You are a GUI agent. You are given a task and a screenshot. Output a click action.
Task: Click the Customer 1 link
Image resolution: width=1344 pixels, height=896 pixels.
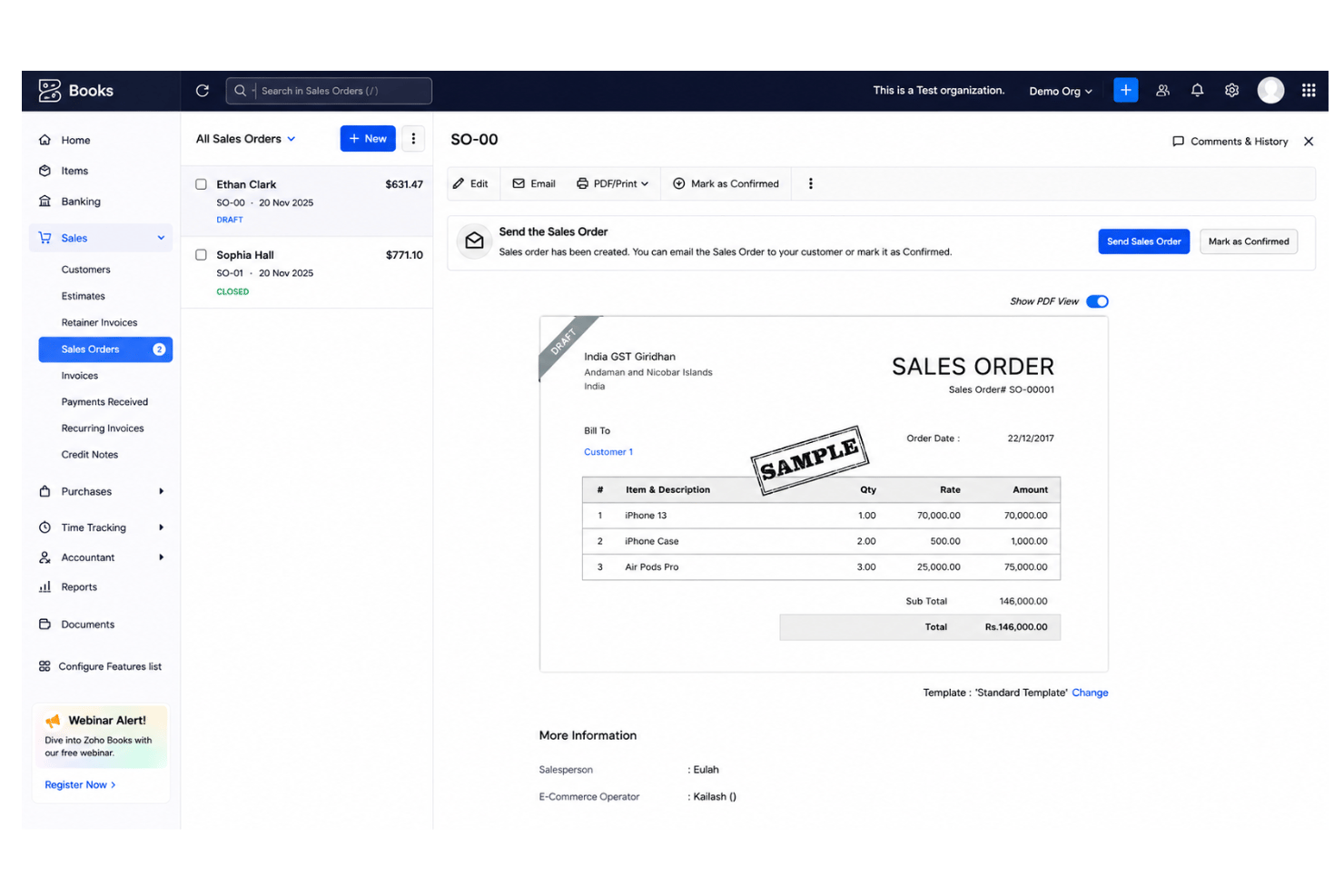(x=608, y=452)
